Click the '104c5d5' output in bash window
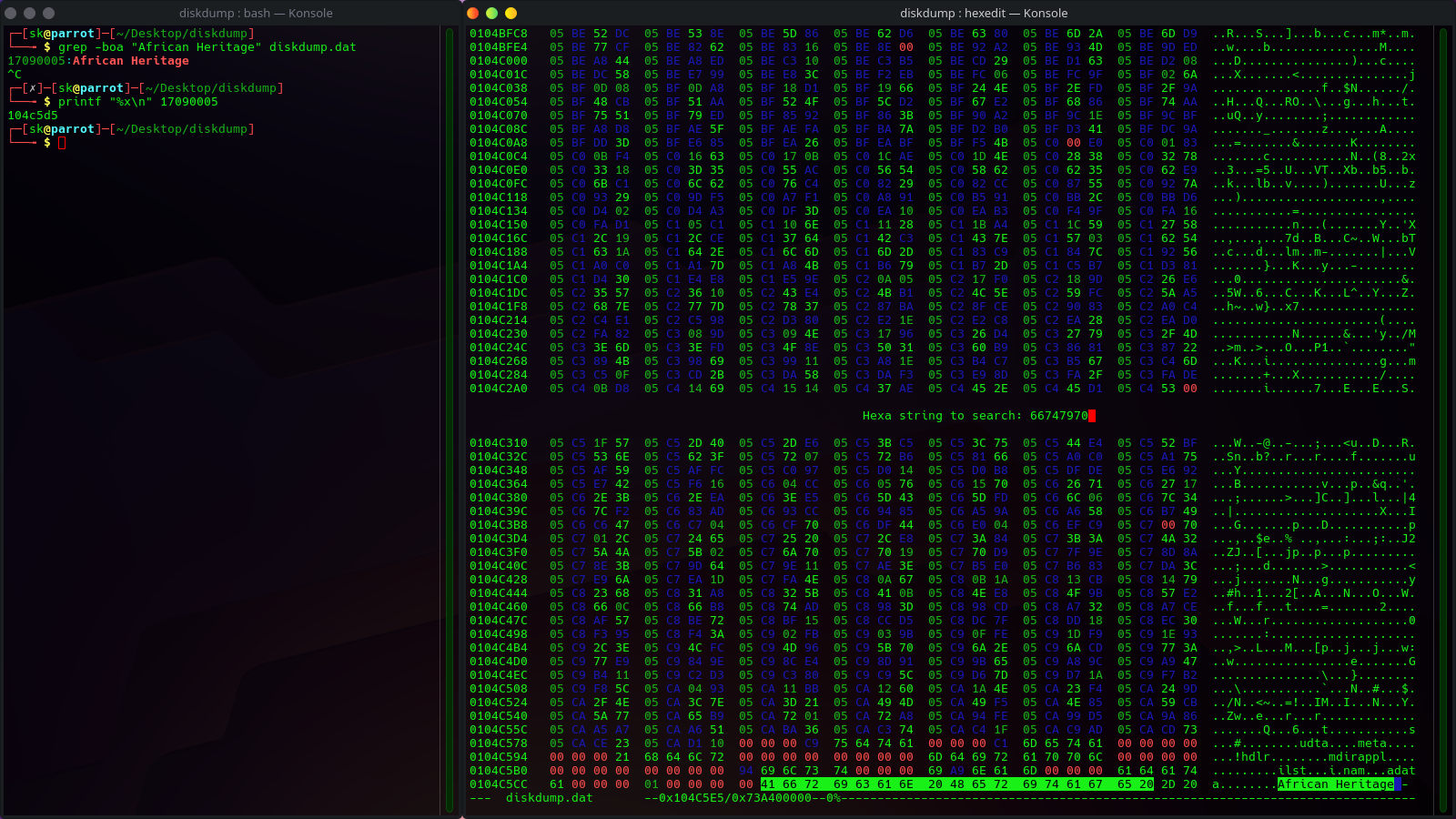 point(33,116)
